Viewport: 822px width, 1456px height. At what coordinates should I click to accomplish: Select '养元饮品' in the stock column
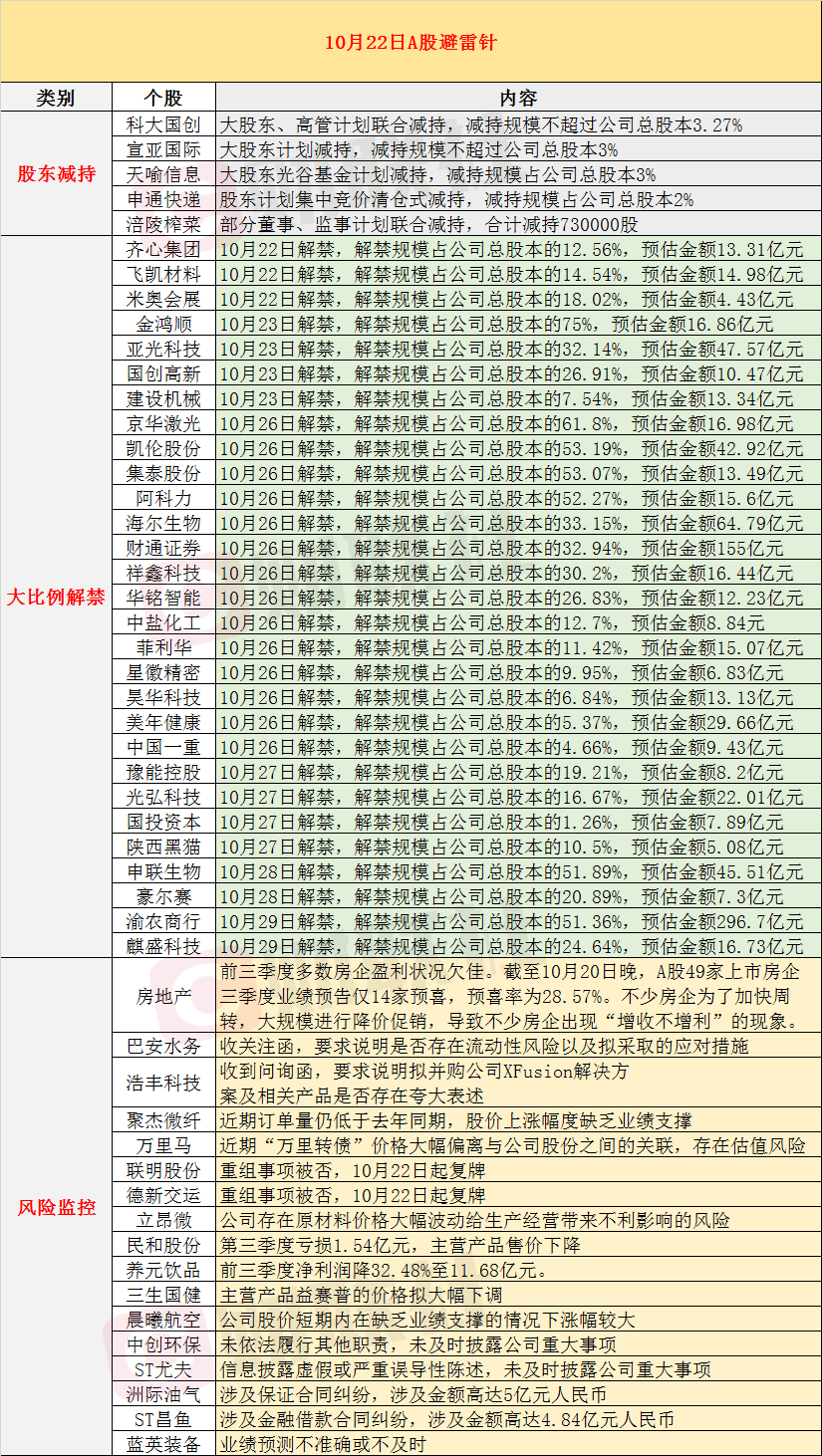[163, 1270]
